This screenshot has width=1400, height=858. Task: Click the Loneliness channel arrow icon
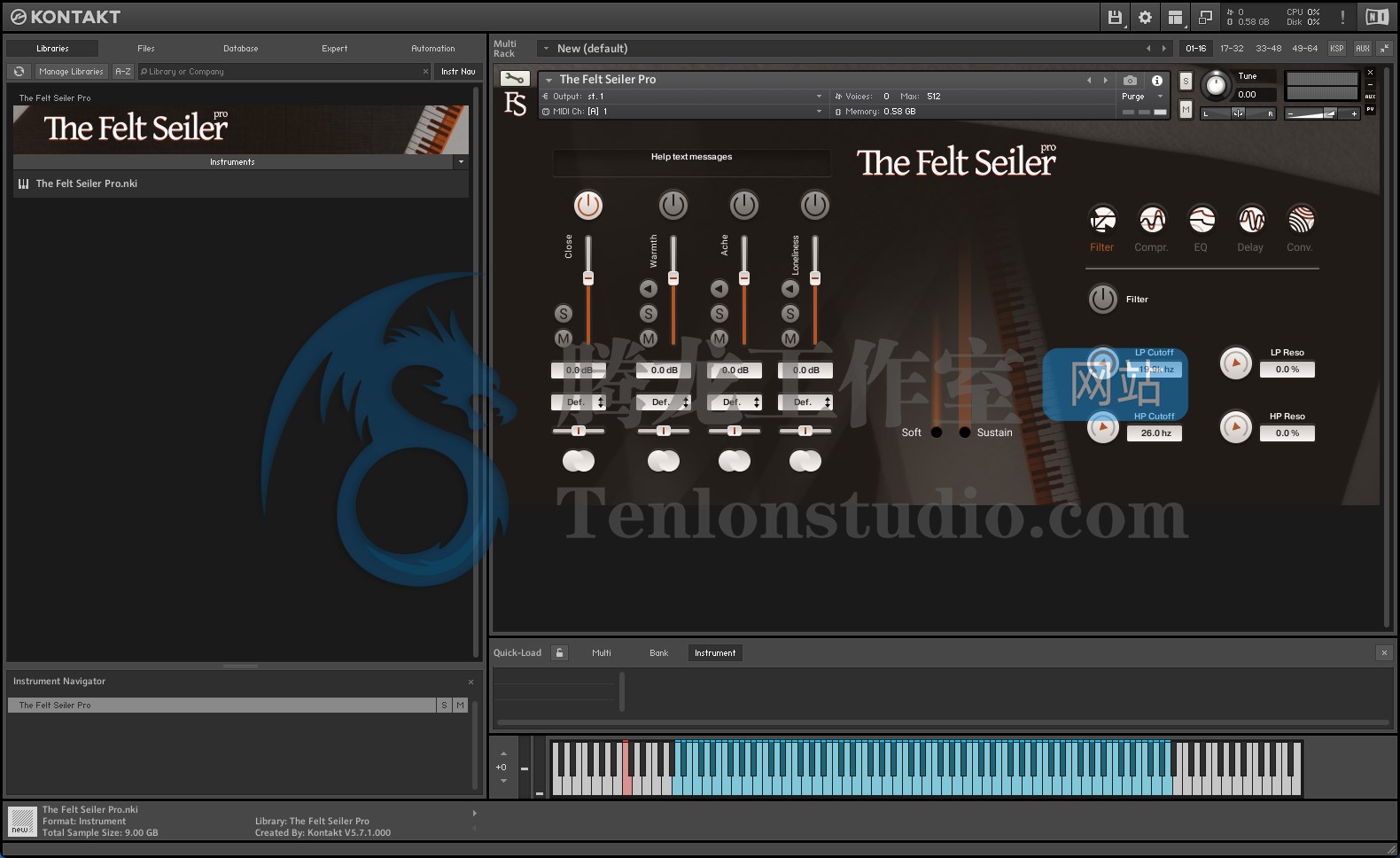click(790, 288)
